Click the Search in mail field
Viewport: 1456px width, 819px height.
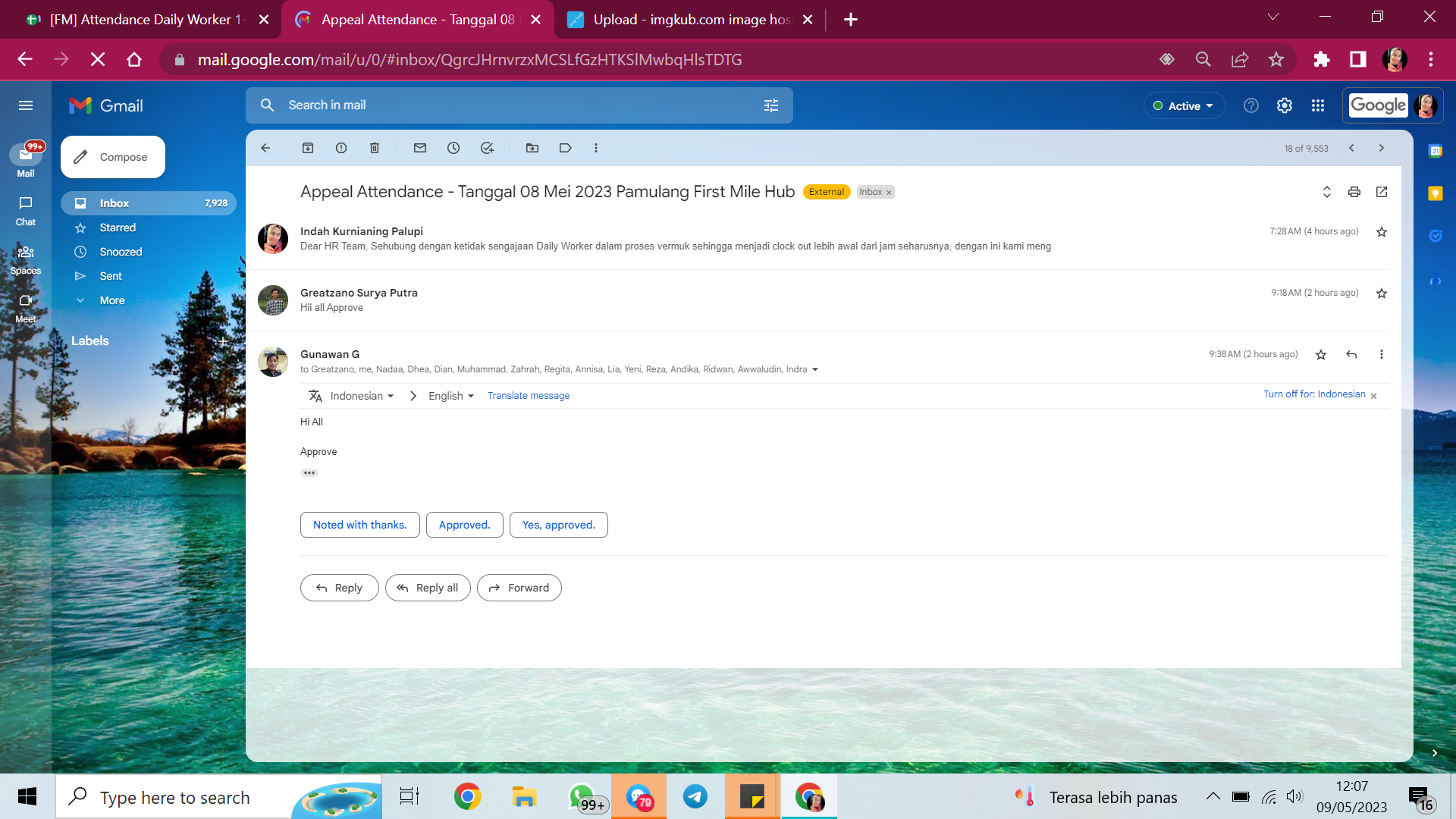516,105
